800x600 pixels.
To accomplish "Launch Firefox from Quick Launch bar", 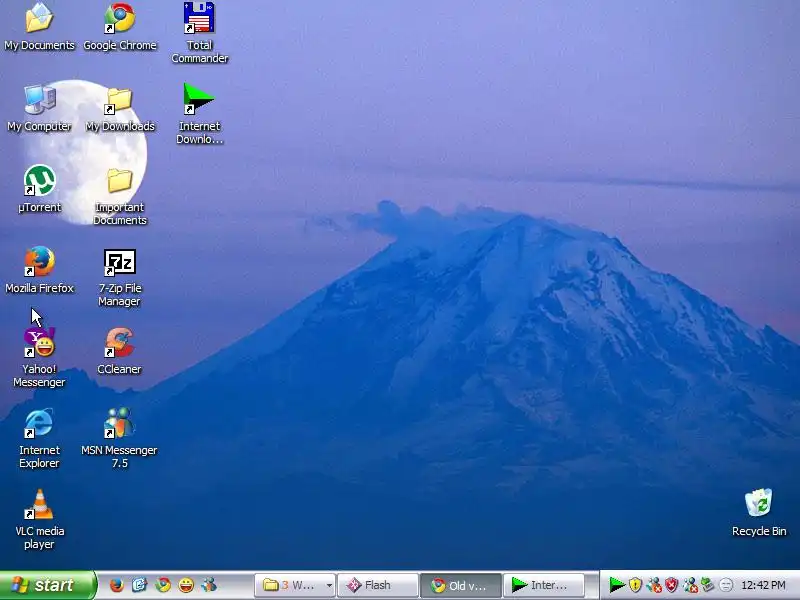I will tap(116, 585).
